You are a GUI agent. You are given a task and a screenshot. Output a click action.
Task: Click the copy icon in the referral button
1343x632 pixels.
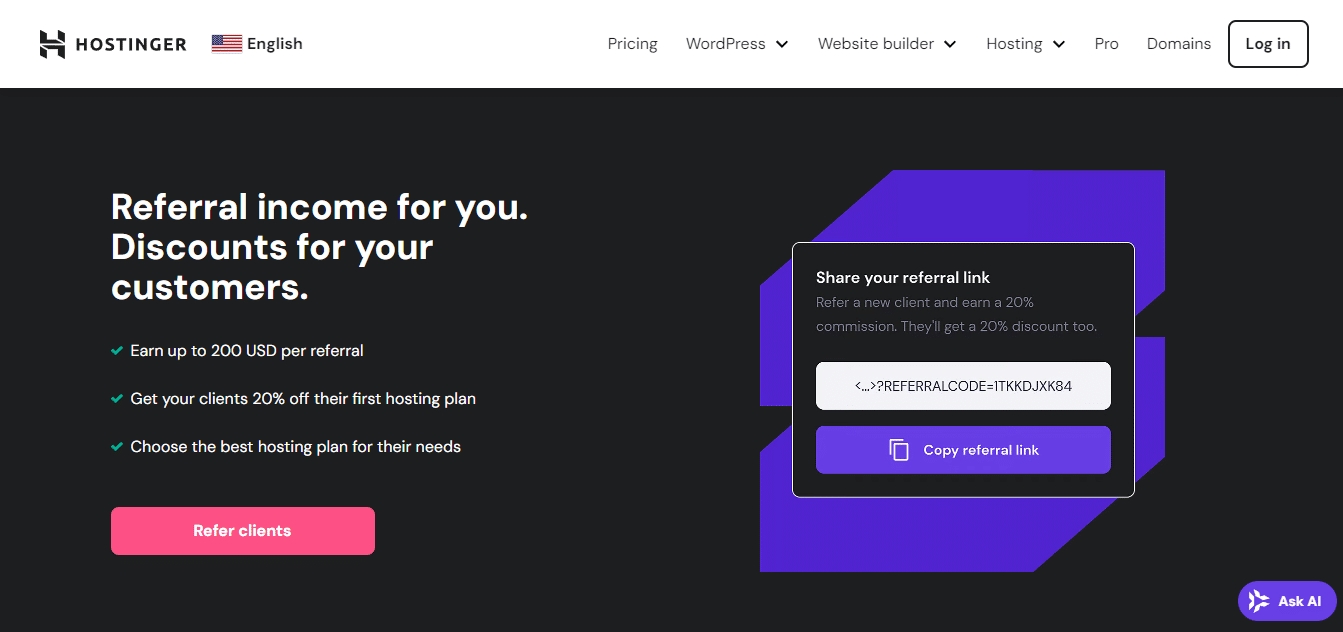(899, 450)
